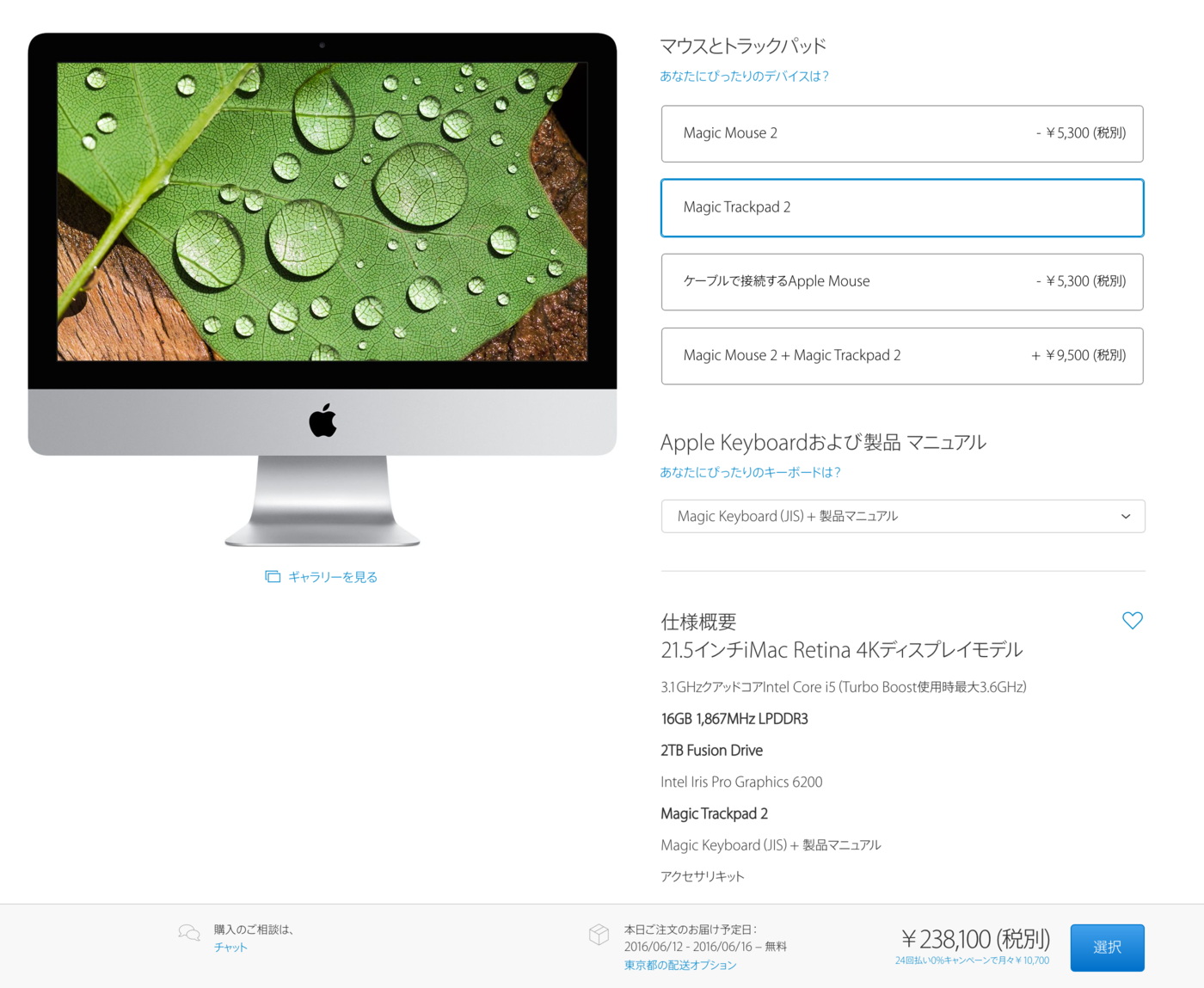Click the アクセサリキット spec line
The image size is (1204, 988).
[x=703, y=876]
